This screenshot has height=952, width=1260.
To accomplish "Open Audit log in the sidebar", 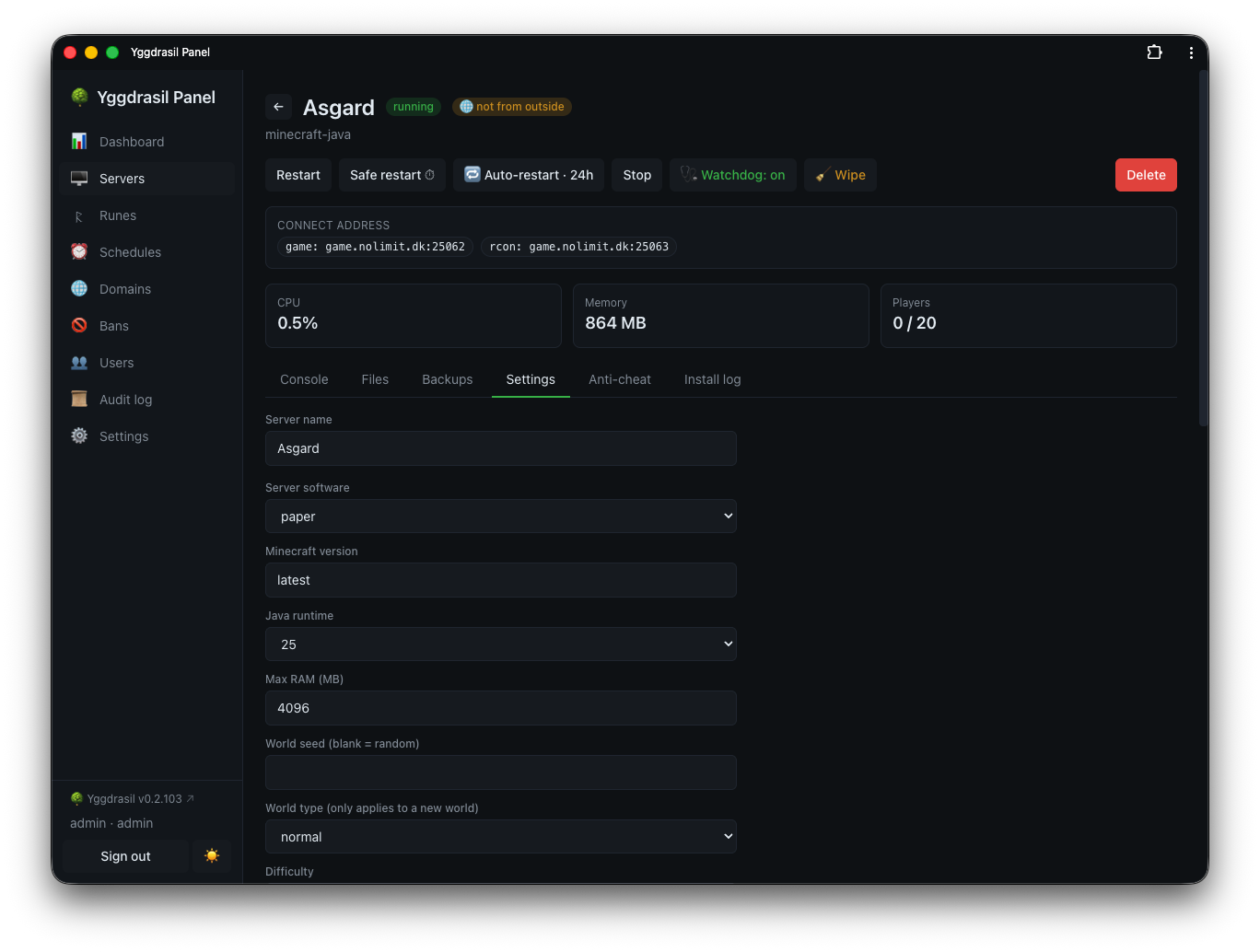I will (x=147, y=400).
